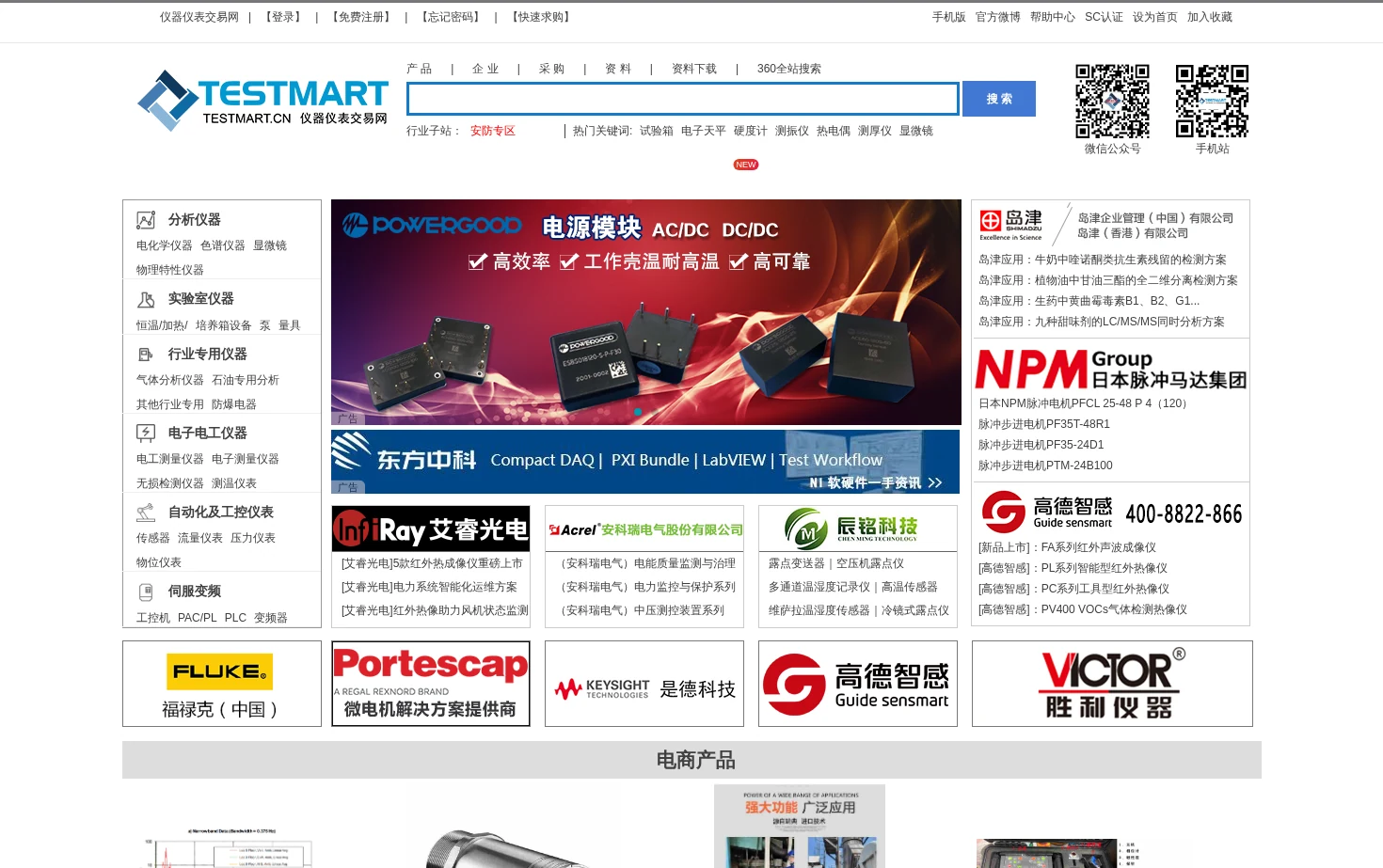Select the 资料 search tab
The width and height of the screenshot is (1383, 868).
click(x=618, y=69)
